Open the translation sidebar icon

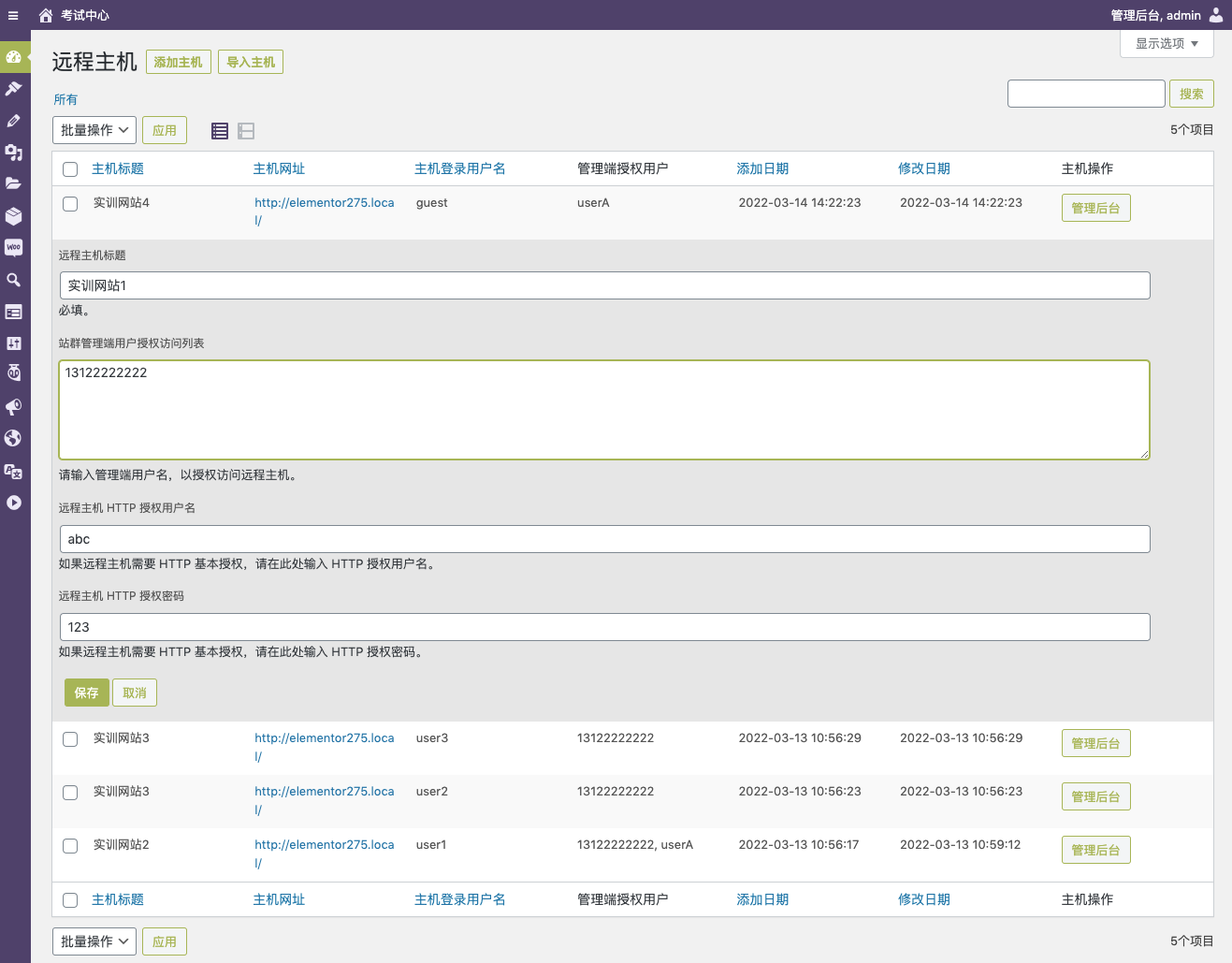click(13, 471)
